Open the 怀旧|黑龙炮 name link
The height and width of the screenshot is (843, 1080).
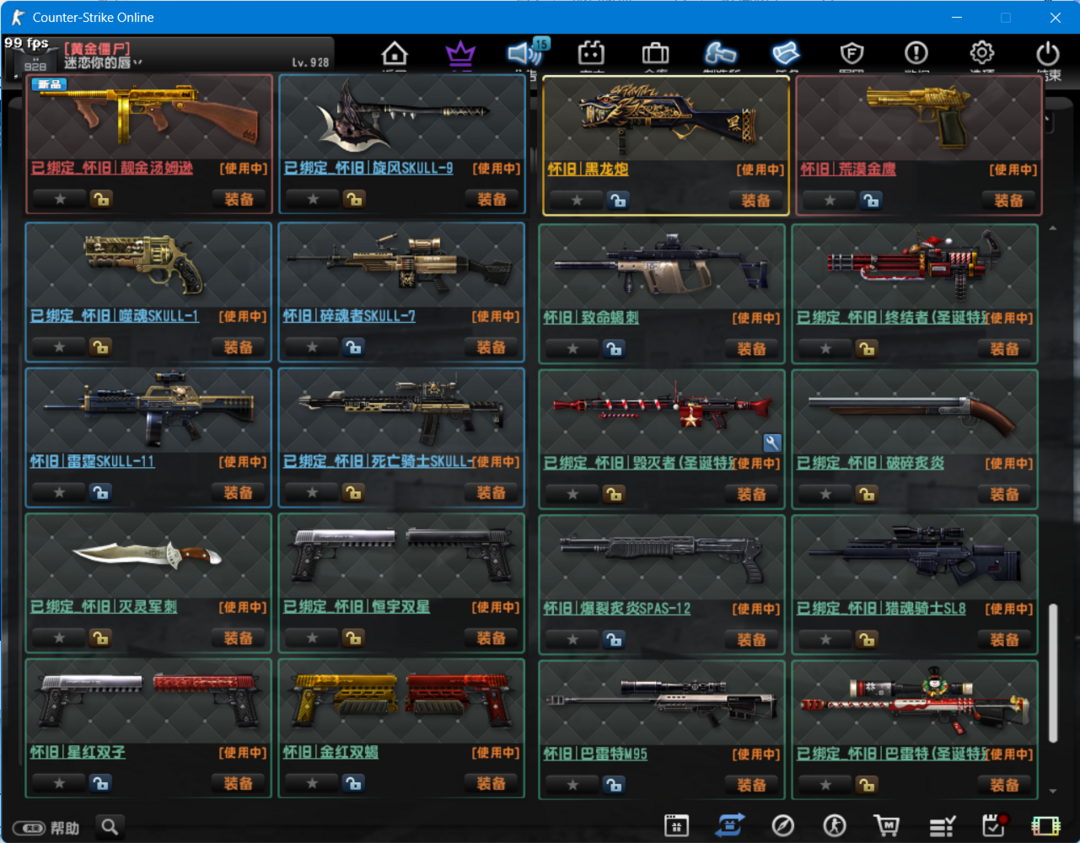[588, 169]
